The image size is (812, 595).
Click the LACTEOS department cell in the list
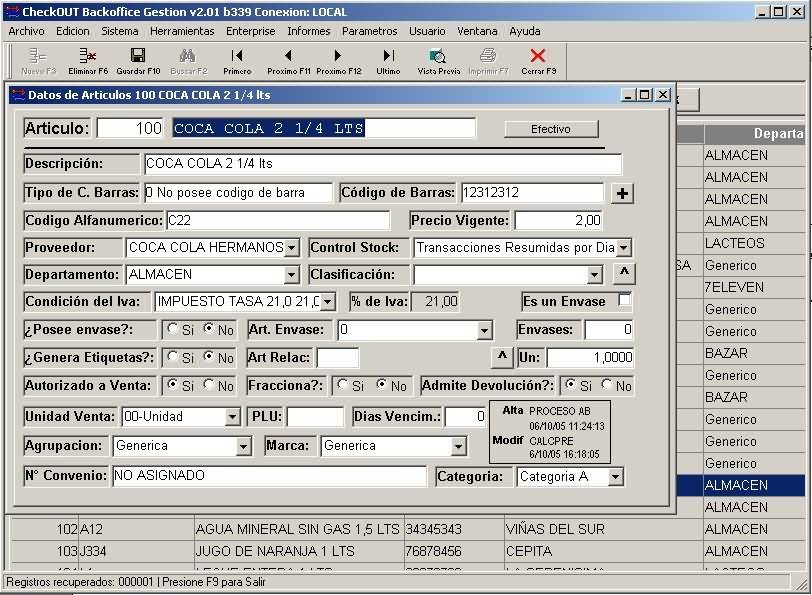click(x=754, y=243)
